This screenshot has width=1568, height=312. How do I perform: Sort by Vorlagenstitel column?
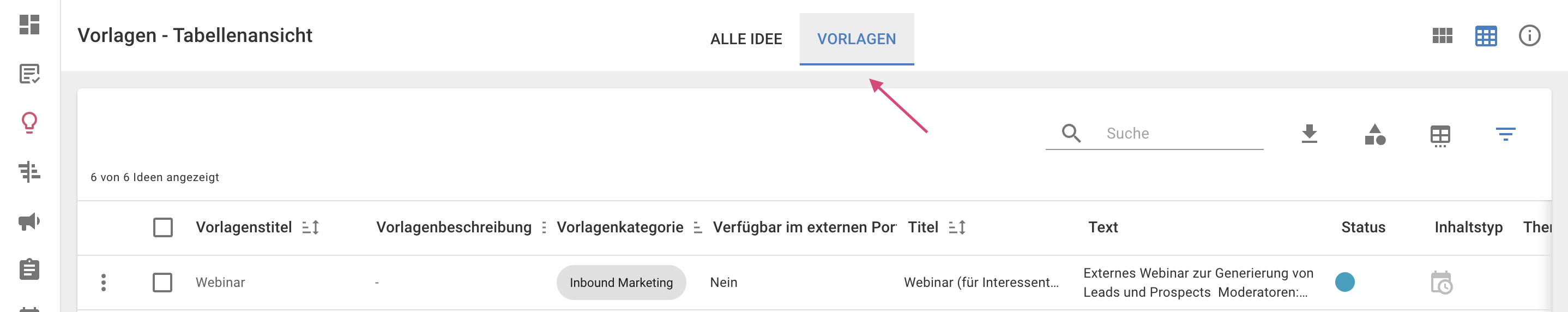(x=310, y=227)
